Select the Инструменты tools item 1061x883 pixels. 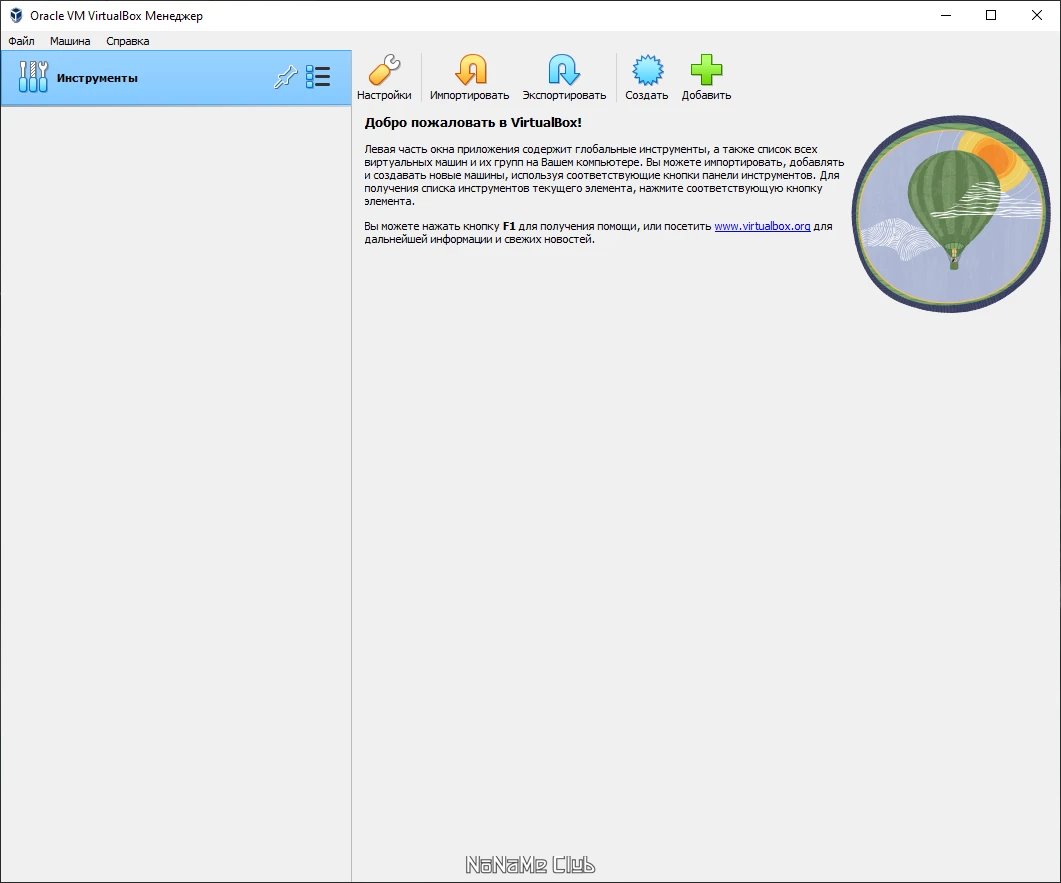click(x=176, y=78)
